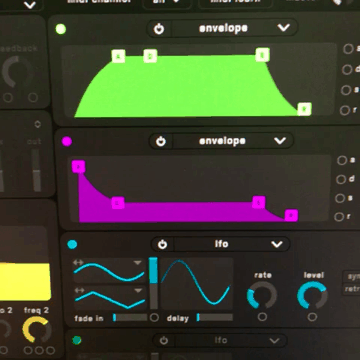
Task: Open the sine waveform selector triangle
Action: tap(138, 263)
